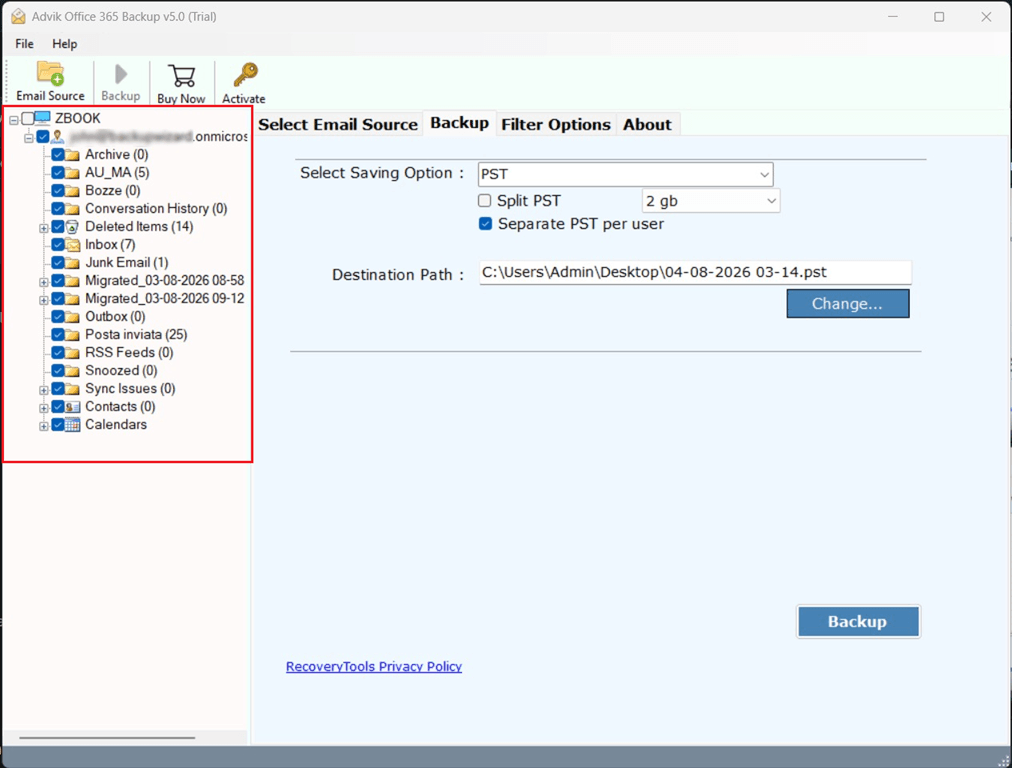Expand the Deleted Items node

(x=43, y=228)
